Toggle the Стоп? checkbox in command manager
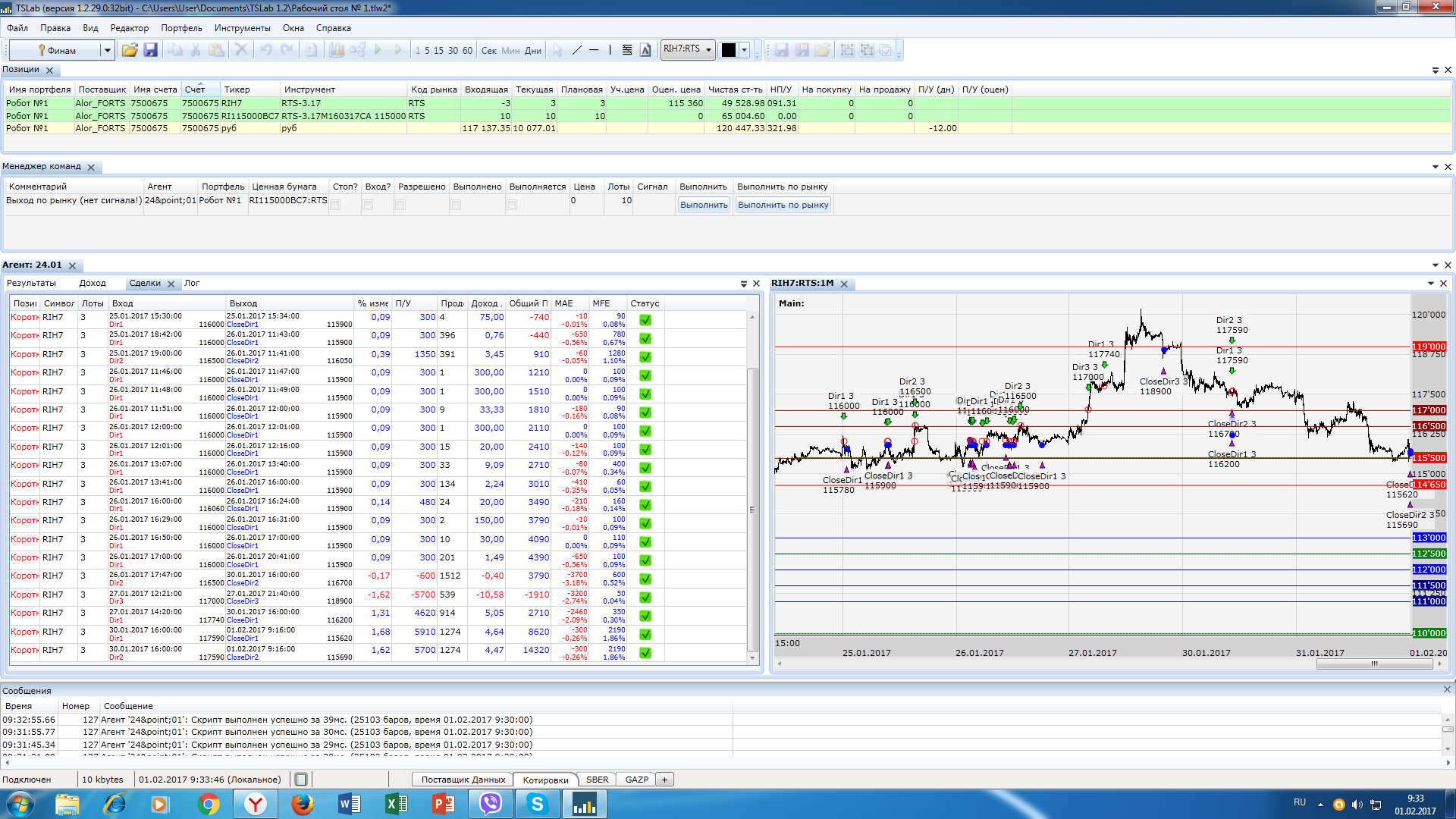The width and height of the screenshot is (1456, 819). point(335,205)
